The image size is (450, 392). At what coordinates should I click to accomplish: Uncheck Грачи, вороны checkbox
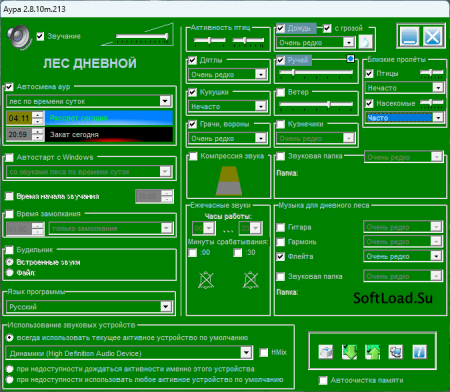coord(192,124)
